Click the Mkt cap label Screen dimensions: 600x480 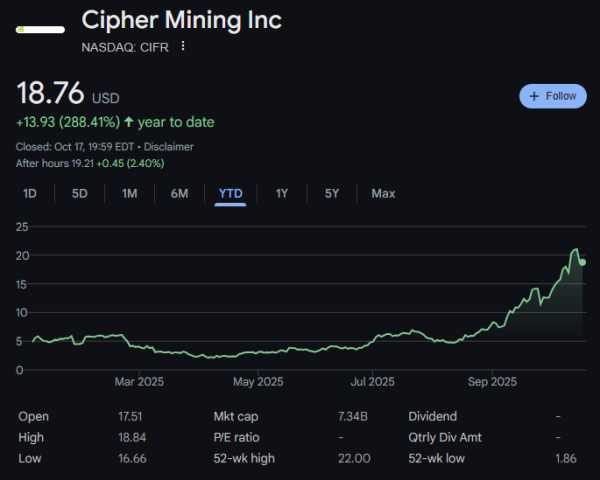(237, 416)
